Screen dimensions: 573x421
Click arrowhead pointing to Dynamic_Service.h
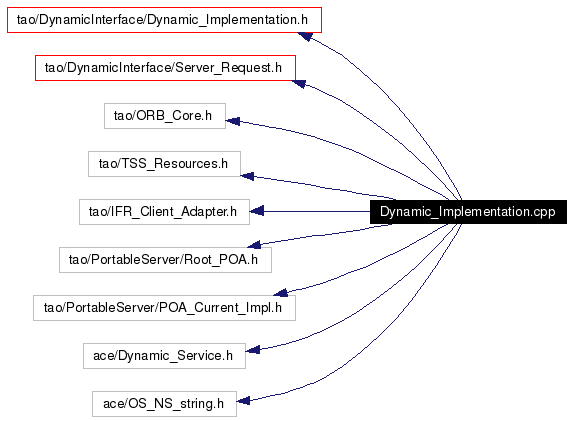click(253, 350)
